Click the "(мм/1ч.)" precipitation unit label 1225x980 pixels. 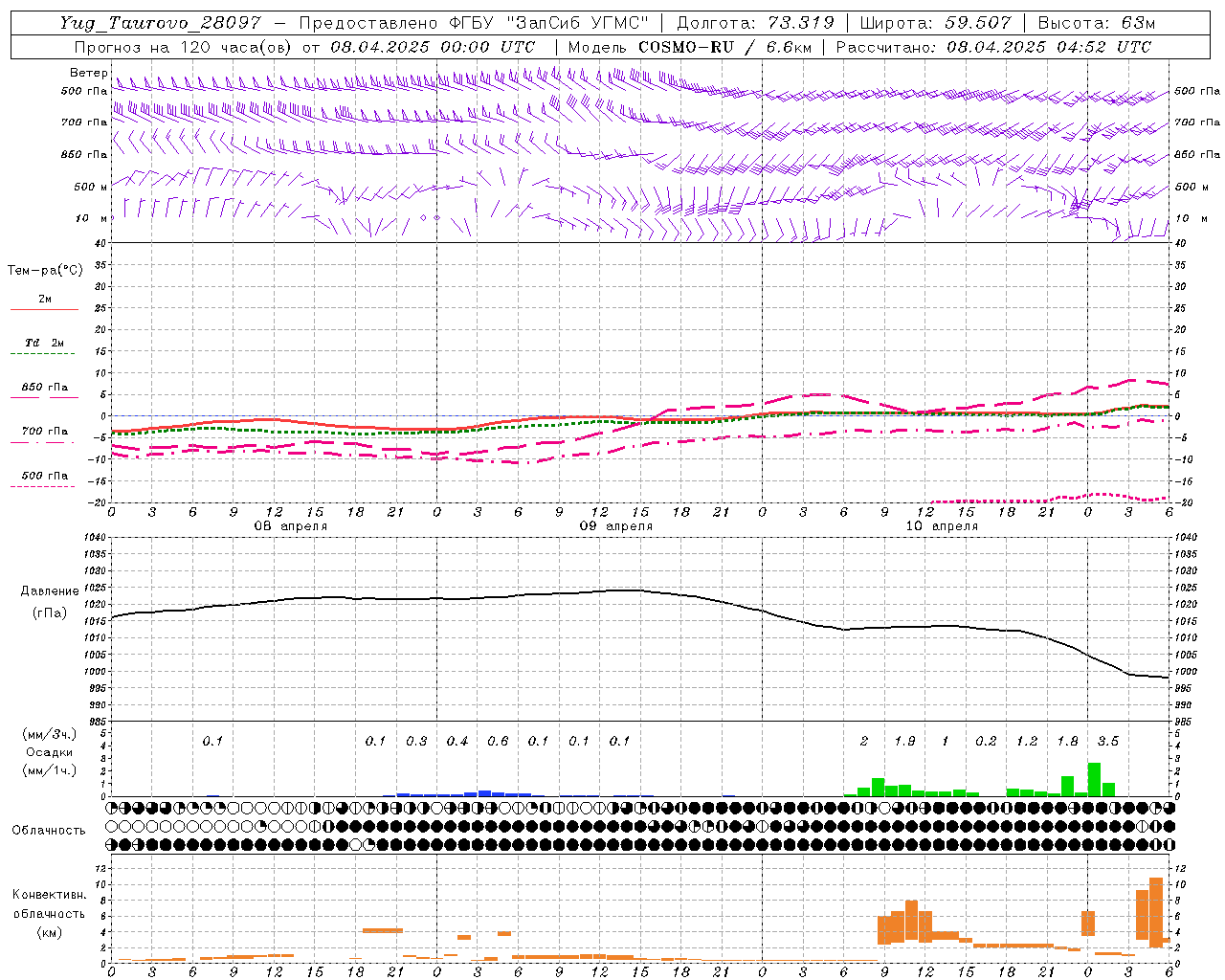50,770
